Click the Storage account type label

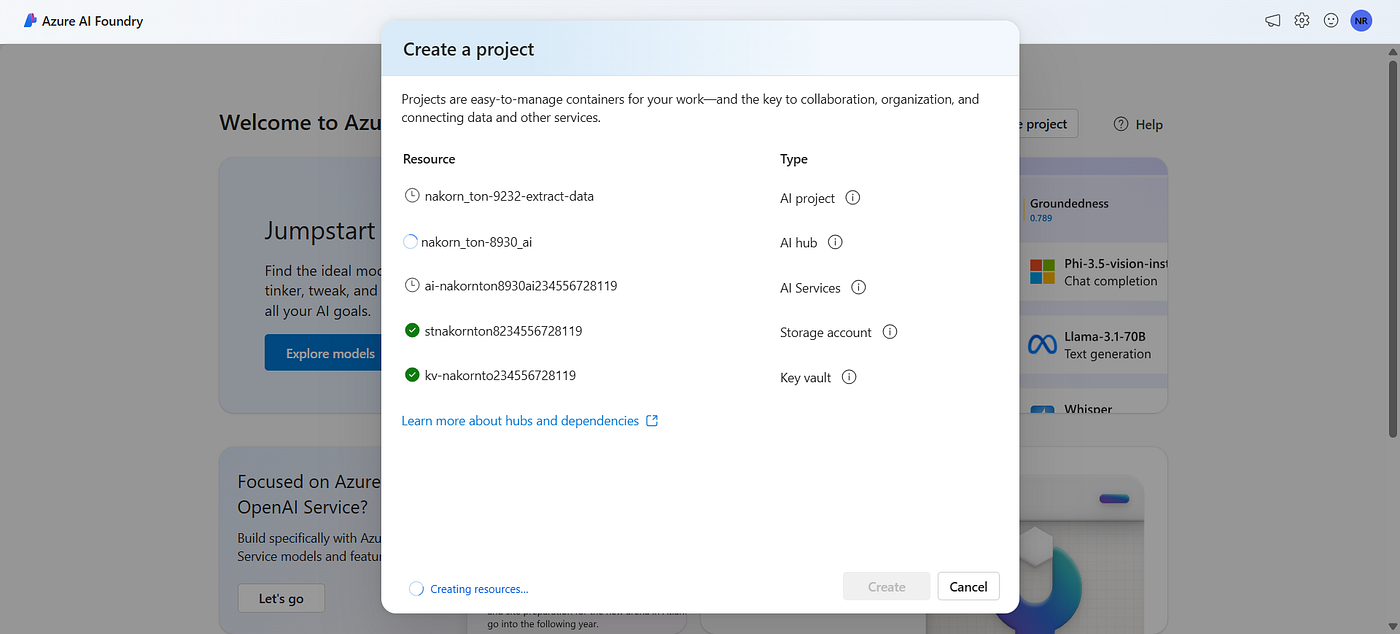click(826, 332)
